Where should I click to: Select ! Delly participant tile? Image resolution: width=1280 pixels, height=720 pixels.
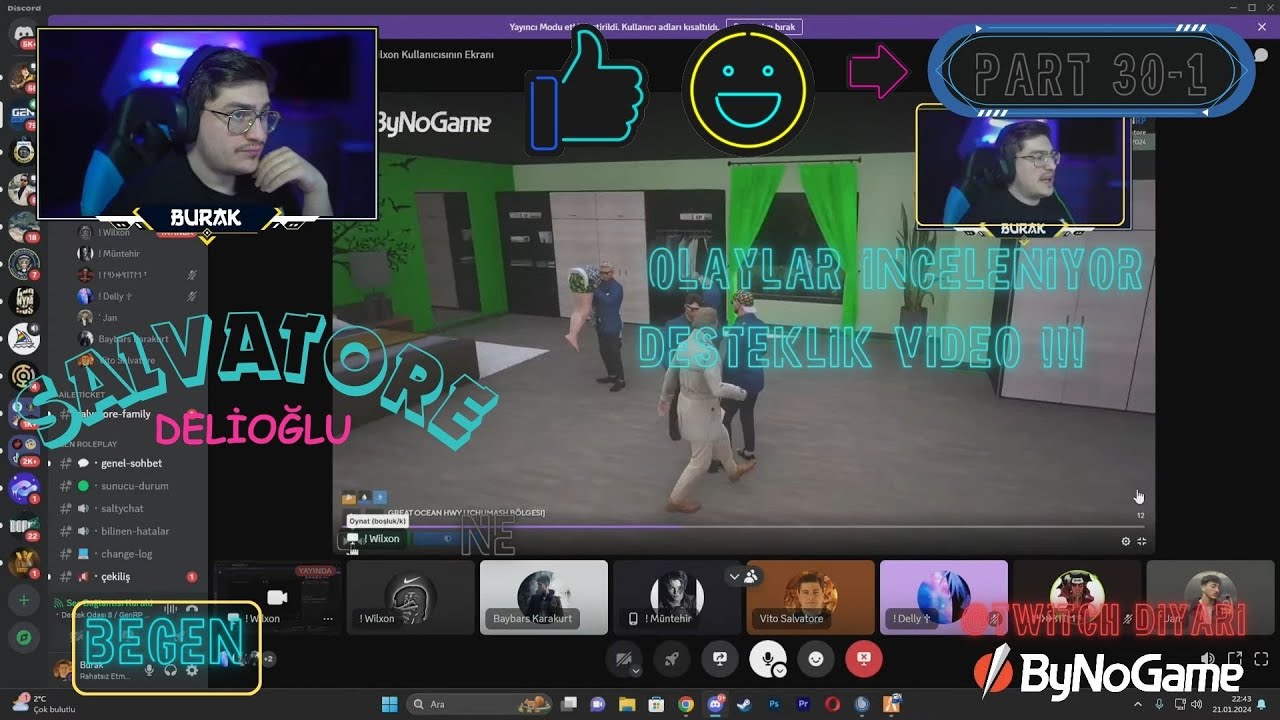(944, 597)
